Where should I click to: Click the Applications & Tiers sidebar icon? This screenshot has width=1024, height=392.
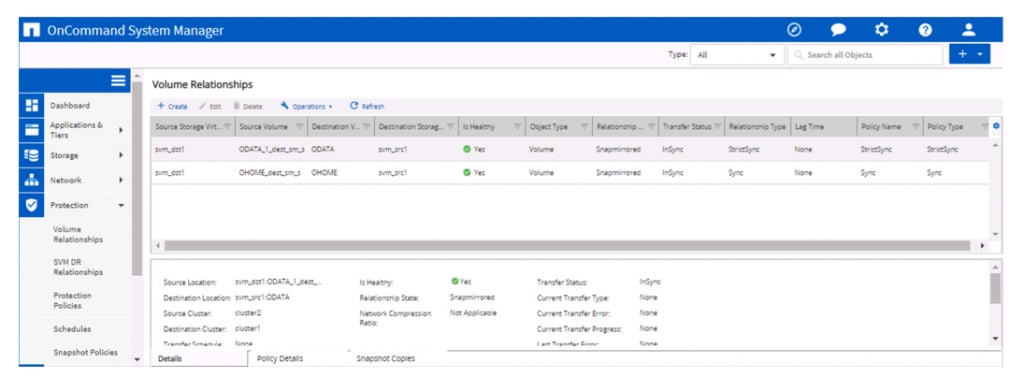point(31,130)
